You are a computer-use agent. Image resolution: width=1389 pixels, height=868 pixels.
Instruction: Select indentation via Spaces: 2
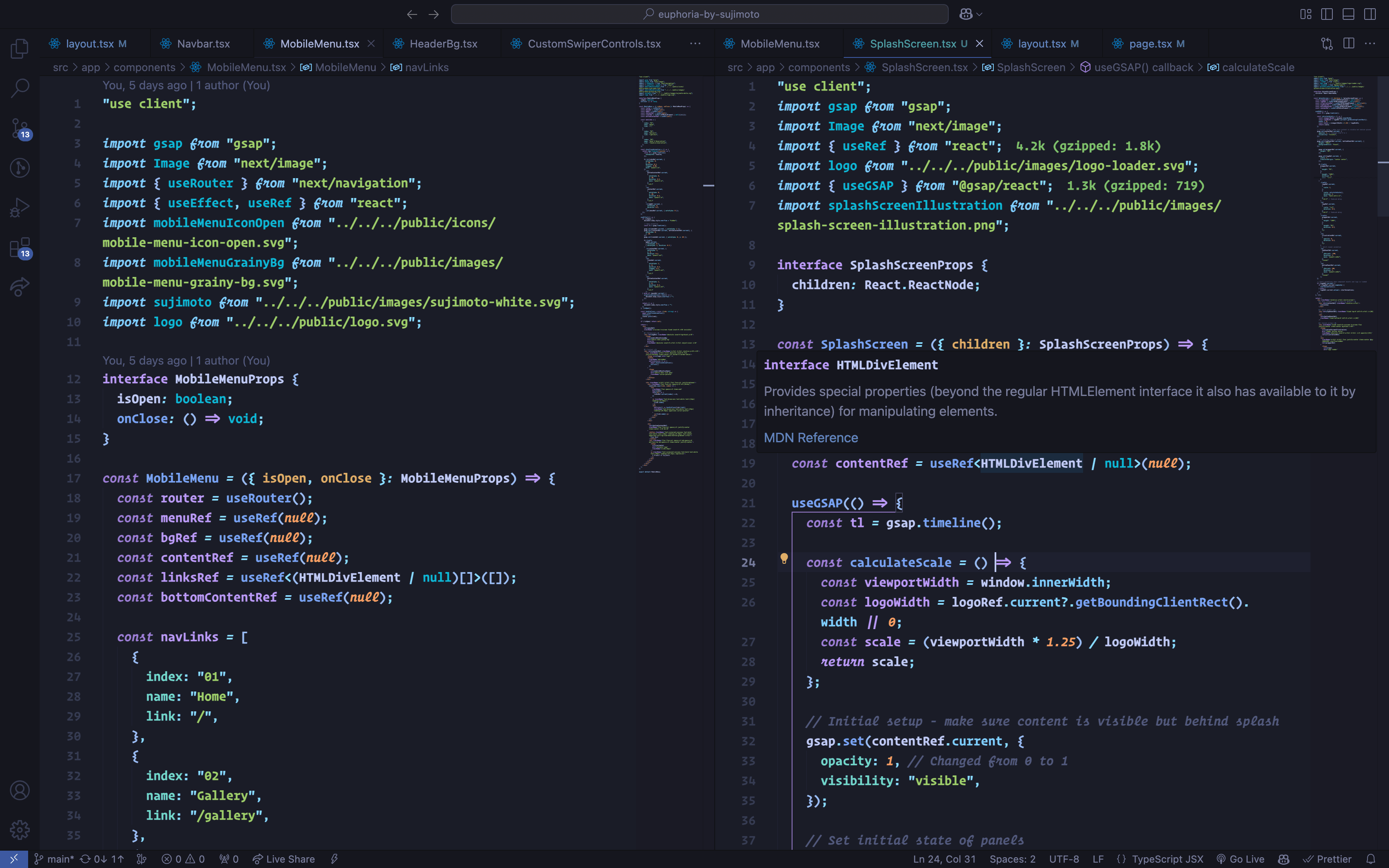coord(1012,859)
